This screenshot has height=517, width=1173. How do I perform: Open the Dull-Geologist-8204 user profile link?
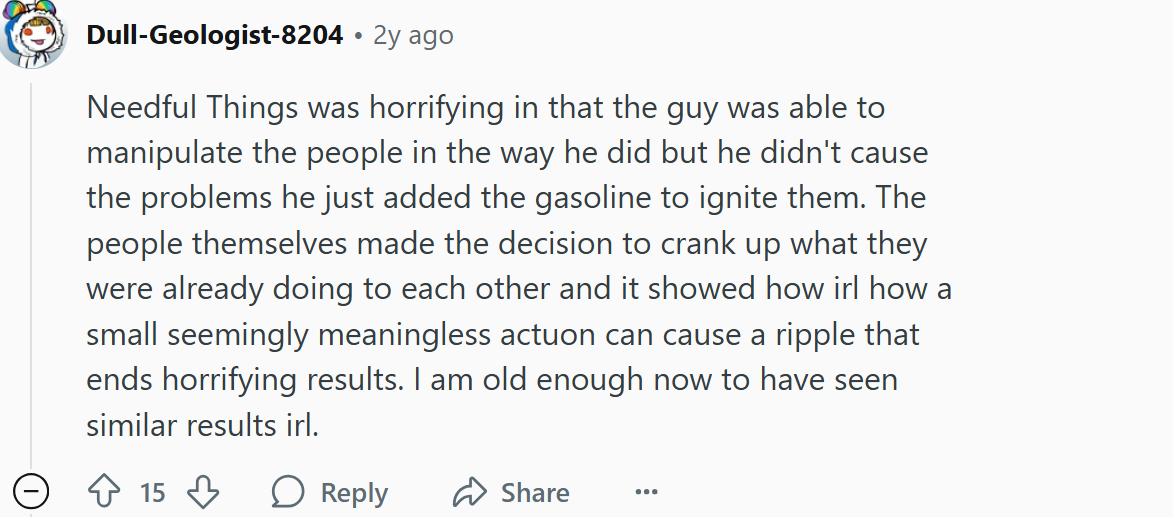[215, 35]
